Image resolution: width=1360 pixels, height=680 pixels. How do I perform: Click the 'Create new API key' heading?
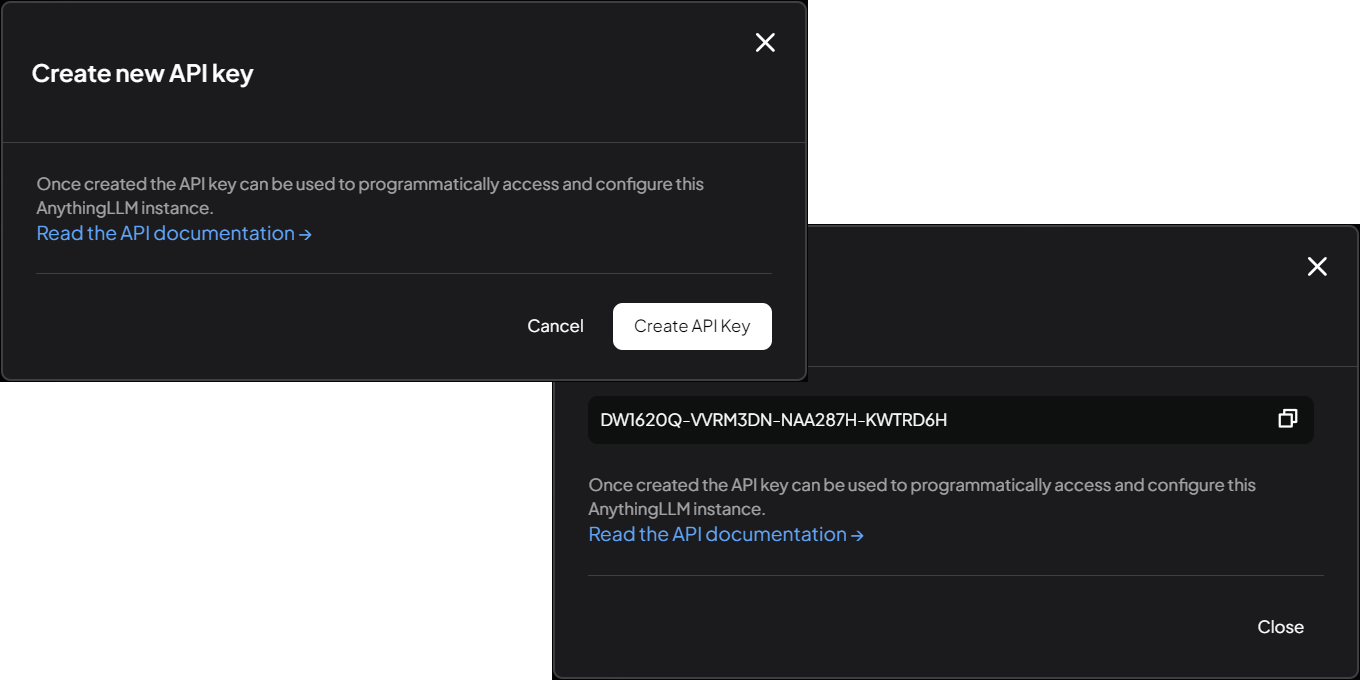pos(142,73)
